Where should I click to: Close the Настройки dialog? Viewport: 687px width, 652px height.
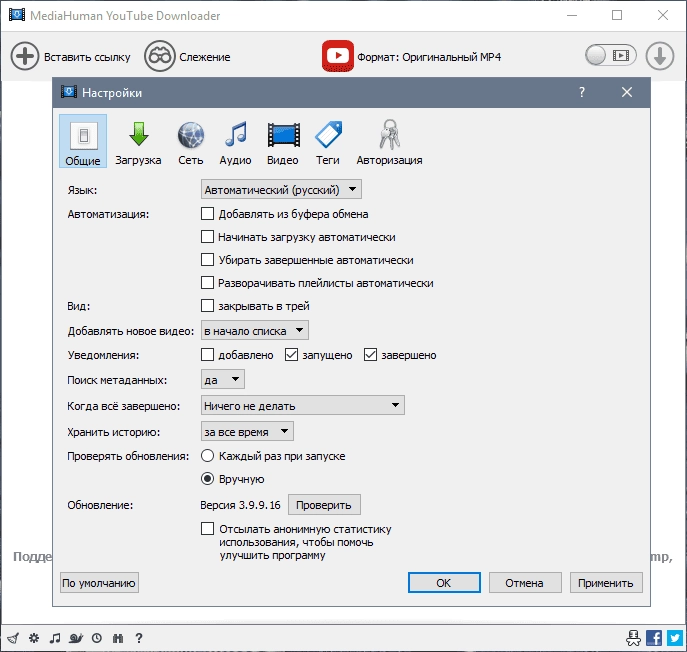pos(627,92)
